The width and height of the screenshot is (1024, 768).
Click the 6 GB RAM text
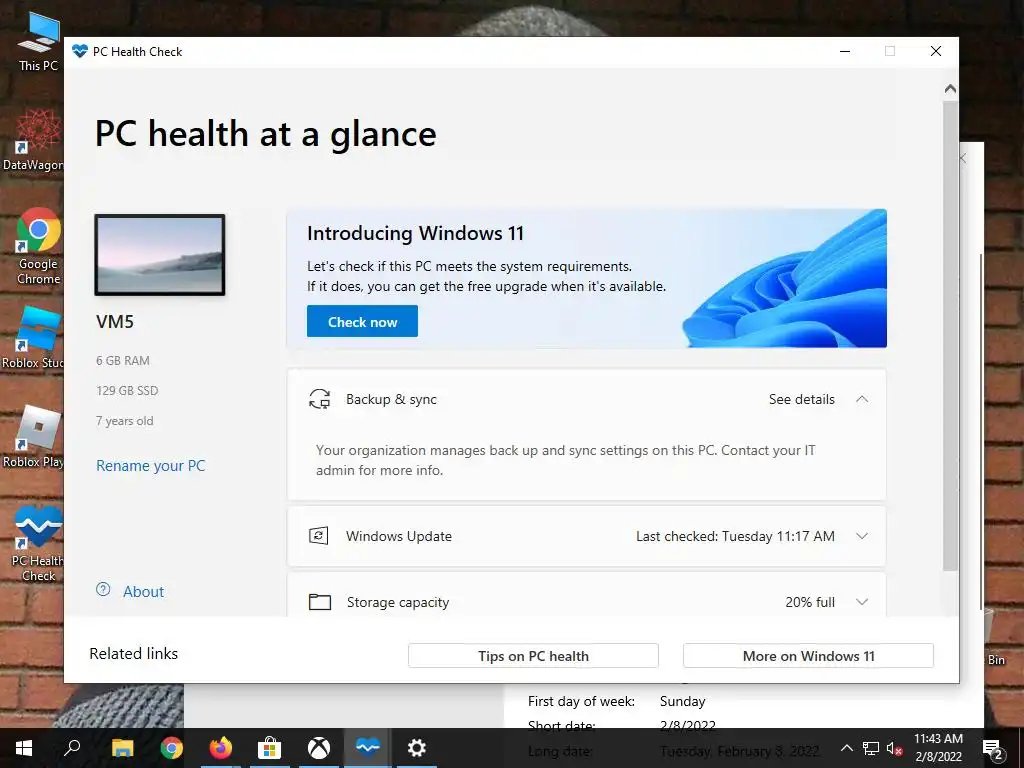[123, 360]
